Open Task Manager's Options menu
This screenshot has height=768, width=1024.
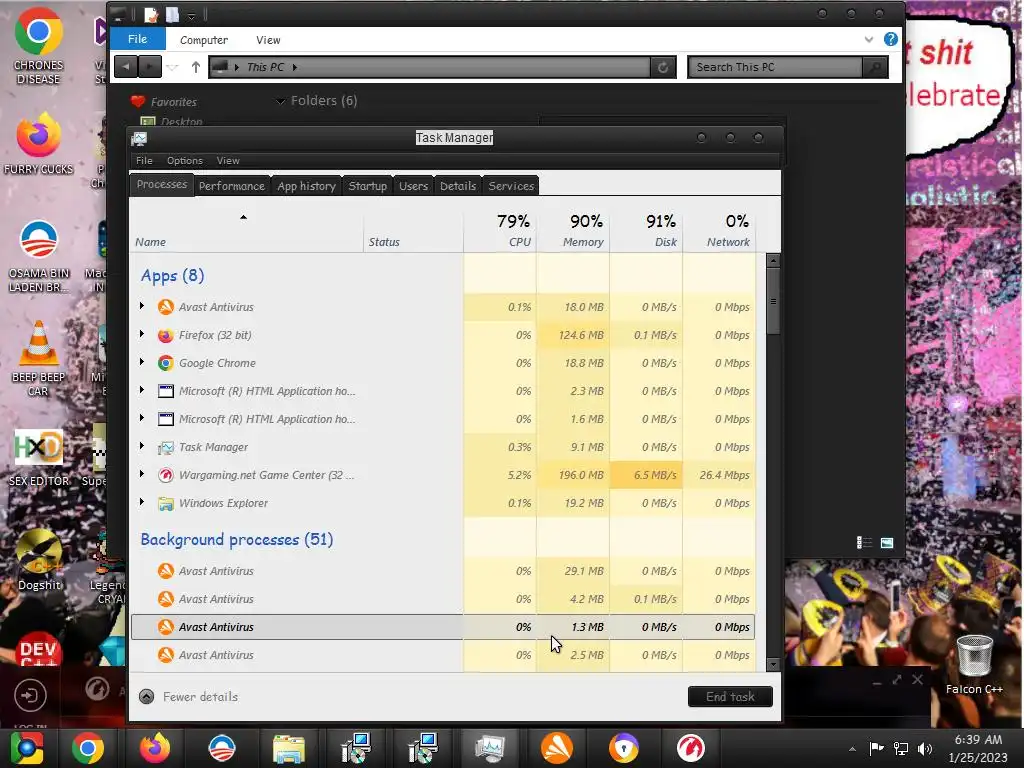(x=185, y=161)
